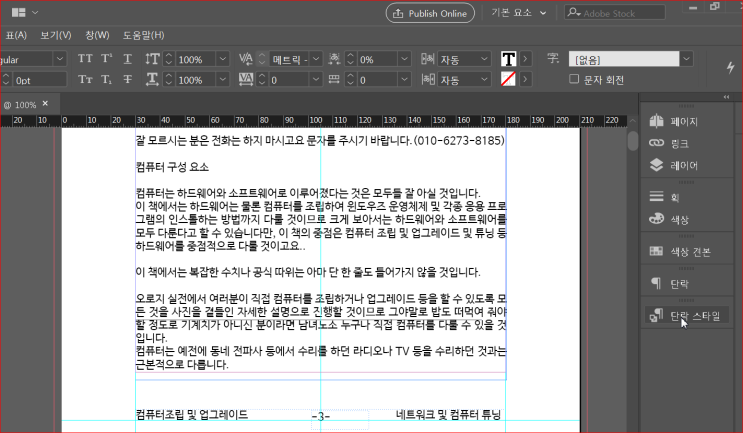Expand the stroke swatch options arrow

(x=525, y=79)
